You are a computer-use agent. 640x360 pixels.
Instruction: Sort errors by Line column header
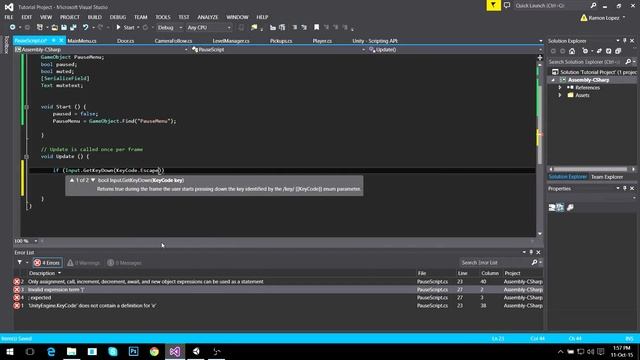pyautogui.click(x=462, y=273)
